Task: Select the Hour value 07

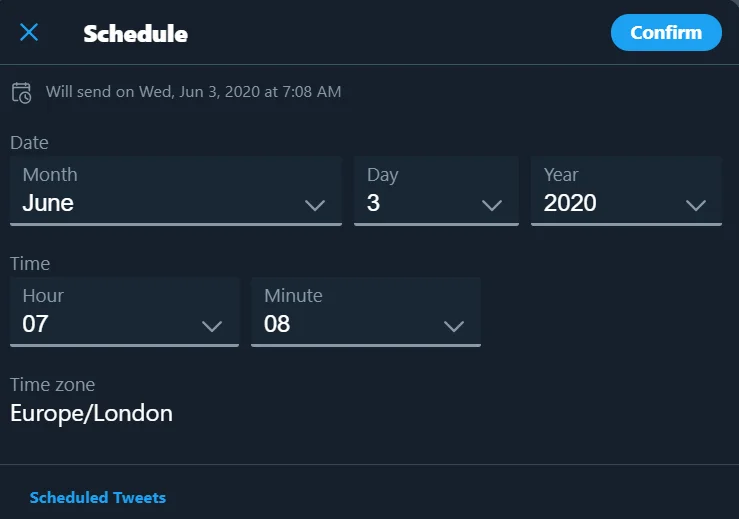Action: (x=35, y=324)
